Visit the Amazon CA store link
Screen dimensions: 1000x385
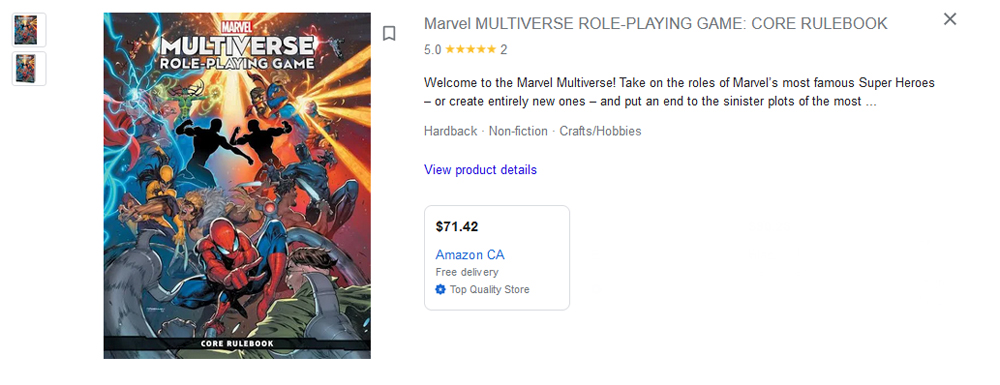click(x=470, y=255)
